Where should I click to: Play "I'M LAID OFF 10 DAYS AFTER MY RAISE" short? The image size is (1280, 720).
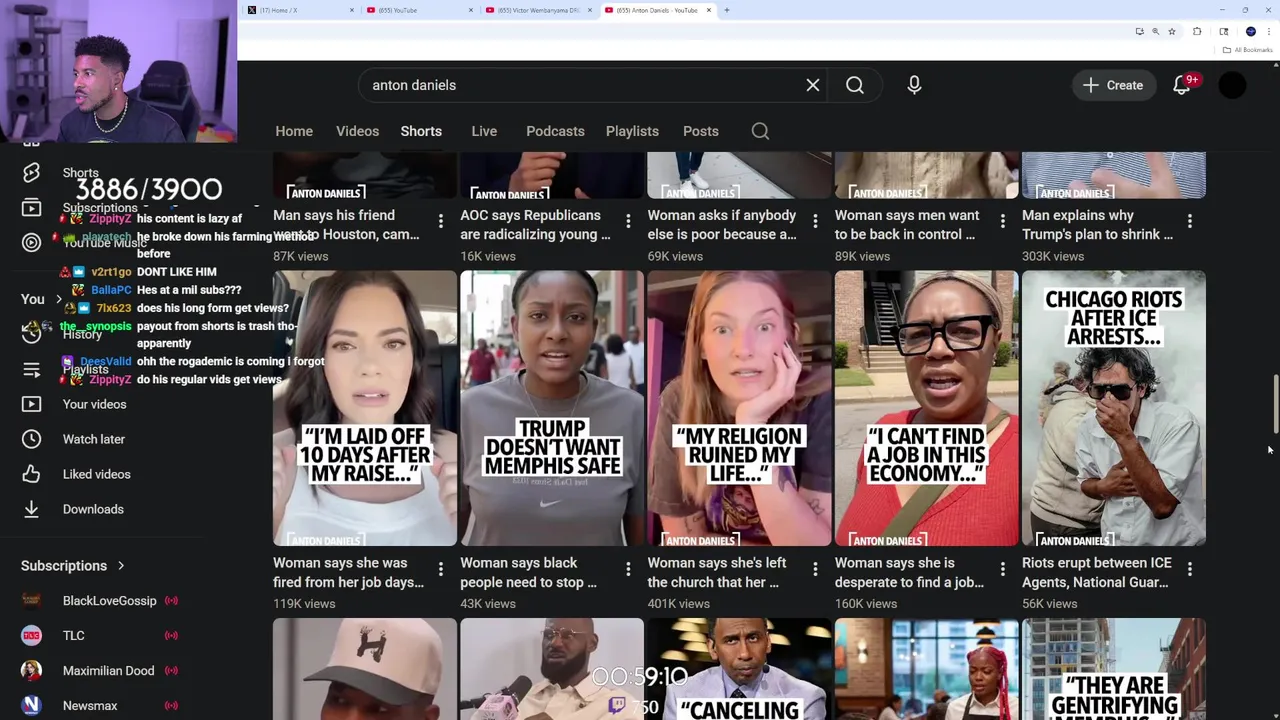tap(365, 408)
